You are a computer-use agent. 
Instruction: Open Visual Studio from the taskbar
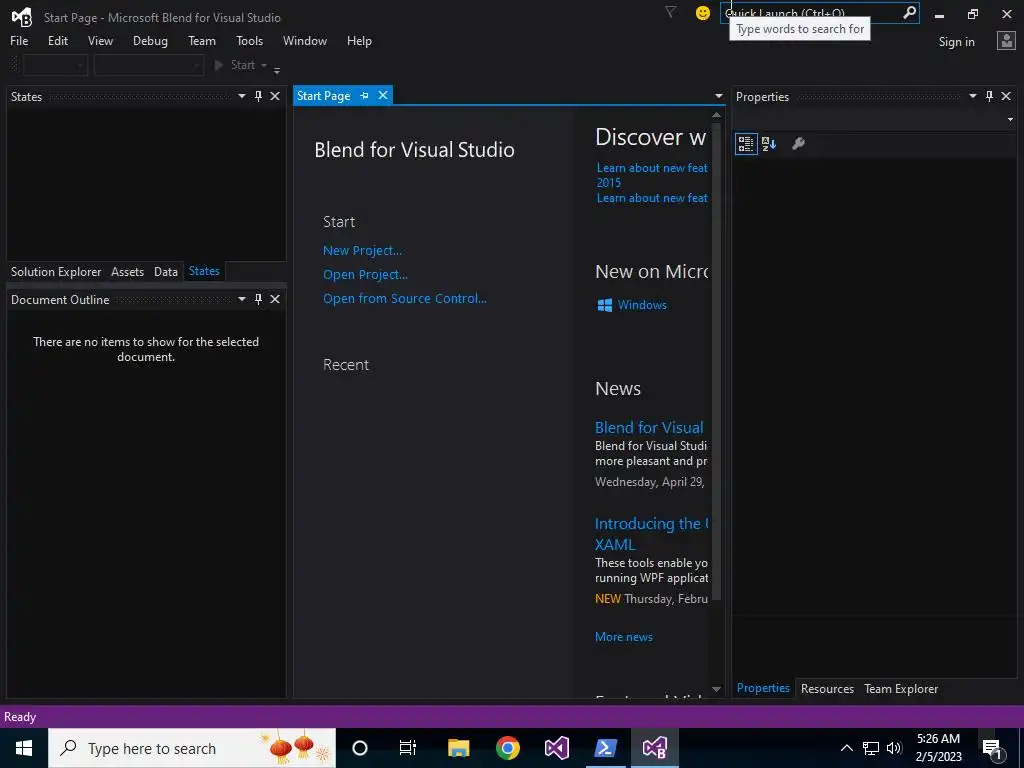[557, 748]
